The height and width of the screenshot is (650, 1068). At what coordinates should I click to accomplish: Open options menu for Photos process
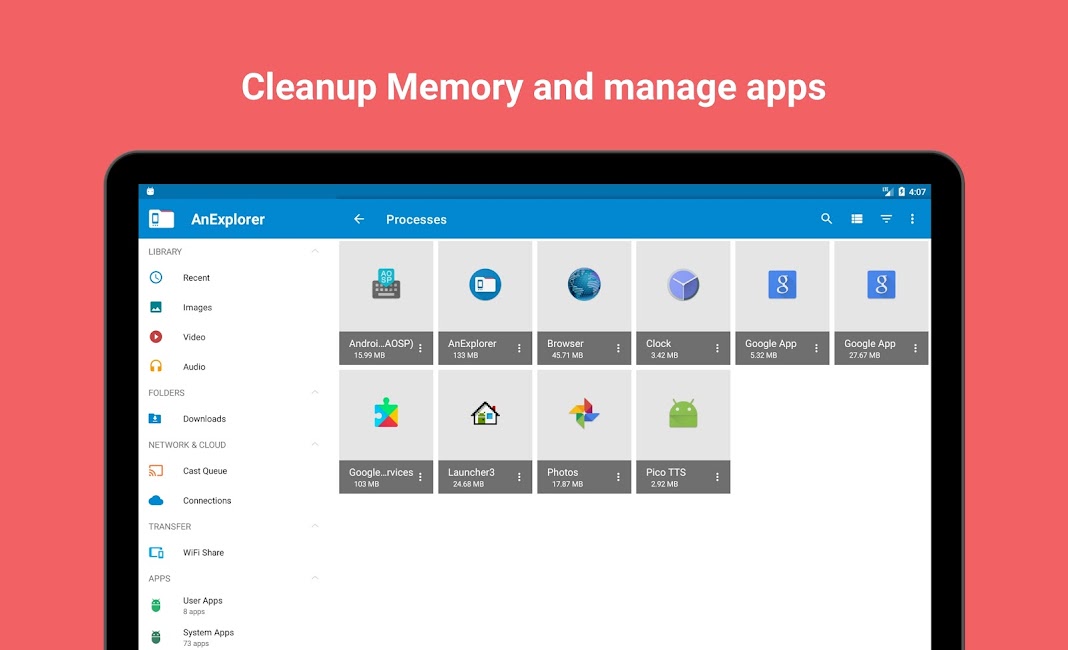click(x=618, y=477)
